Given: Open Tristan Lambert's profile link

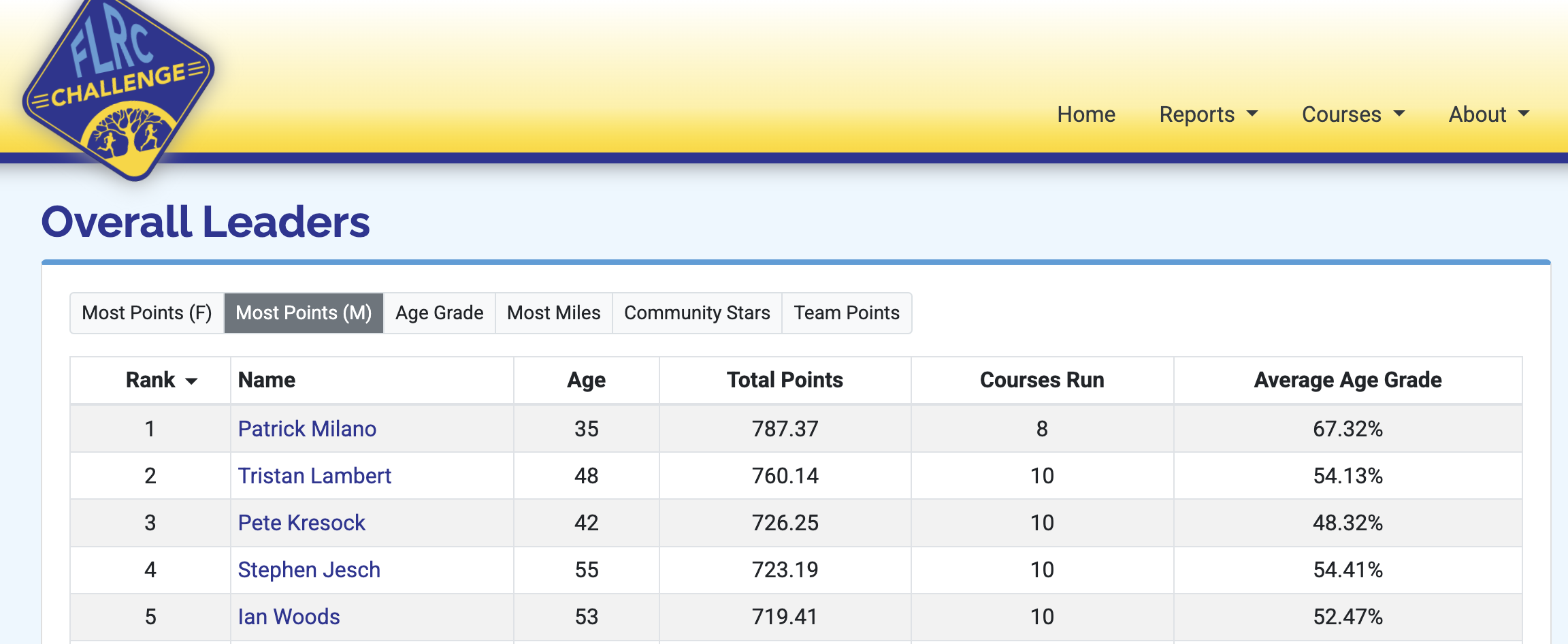Looking at the screenshot, I should 314,476.
